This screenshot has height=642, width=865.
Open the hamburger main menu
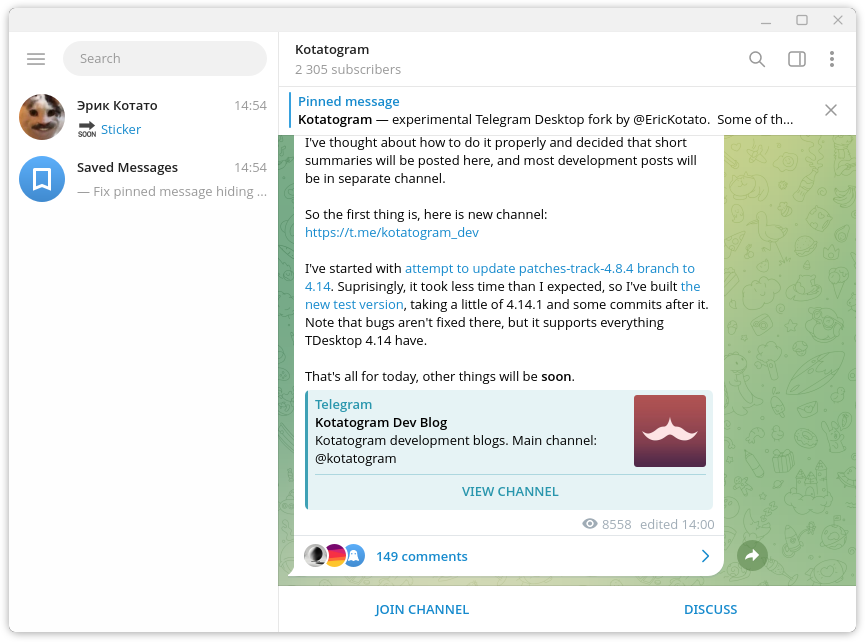click(36, 59)
